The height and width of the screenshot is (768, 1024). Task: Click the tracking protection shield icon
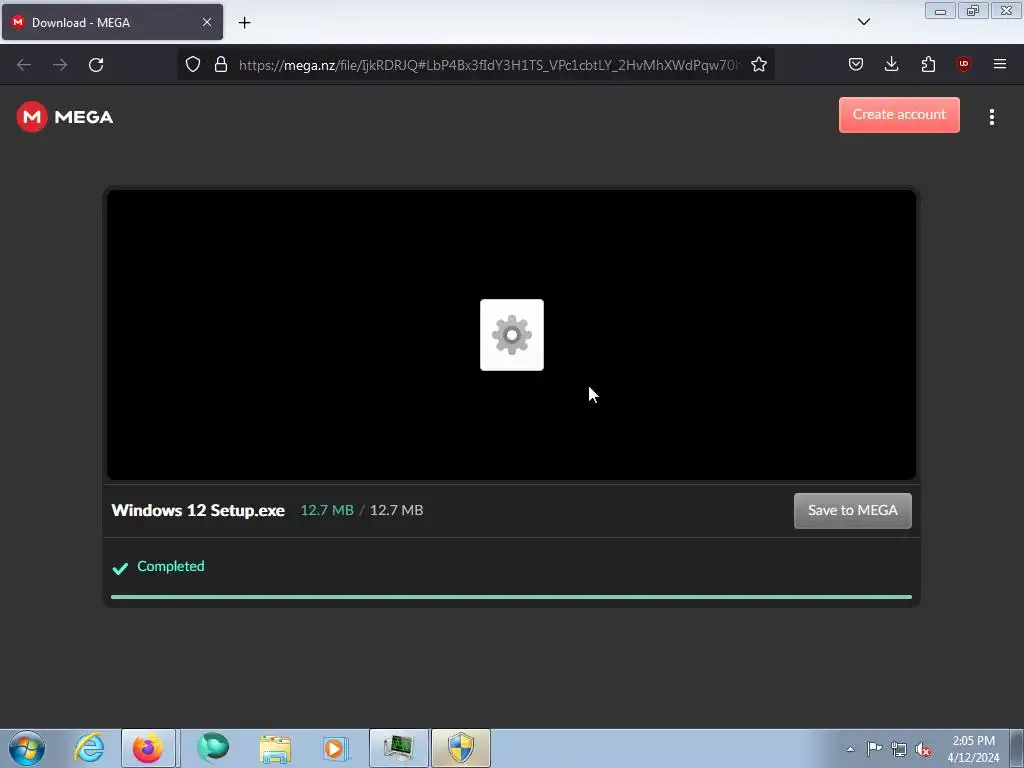193,64
